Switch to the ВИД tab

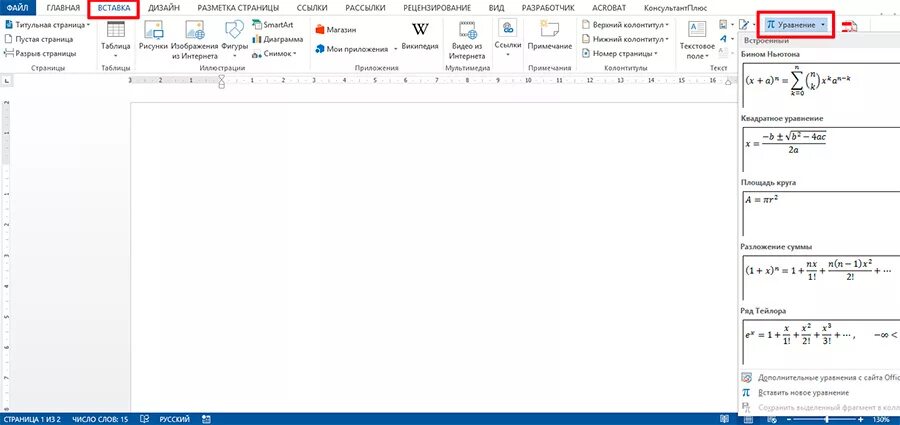496,8
